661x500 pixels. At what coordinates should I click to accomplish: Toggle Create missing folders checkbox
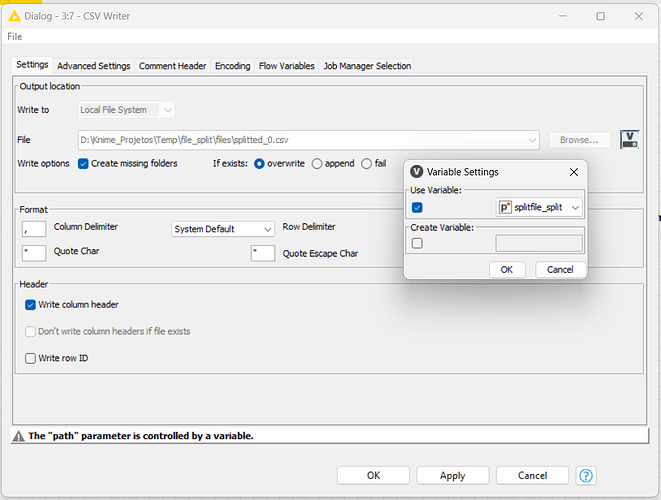[83, 164]
